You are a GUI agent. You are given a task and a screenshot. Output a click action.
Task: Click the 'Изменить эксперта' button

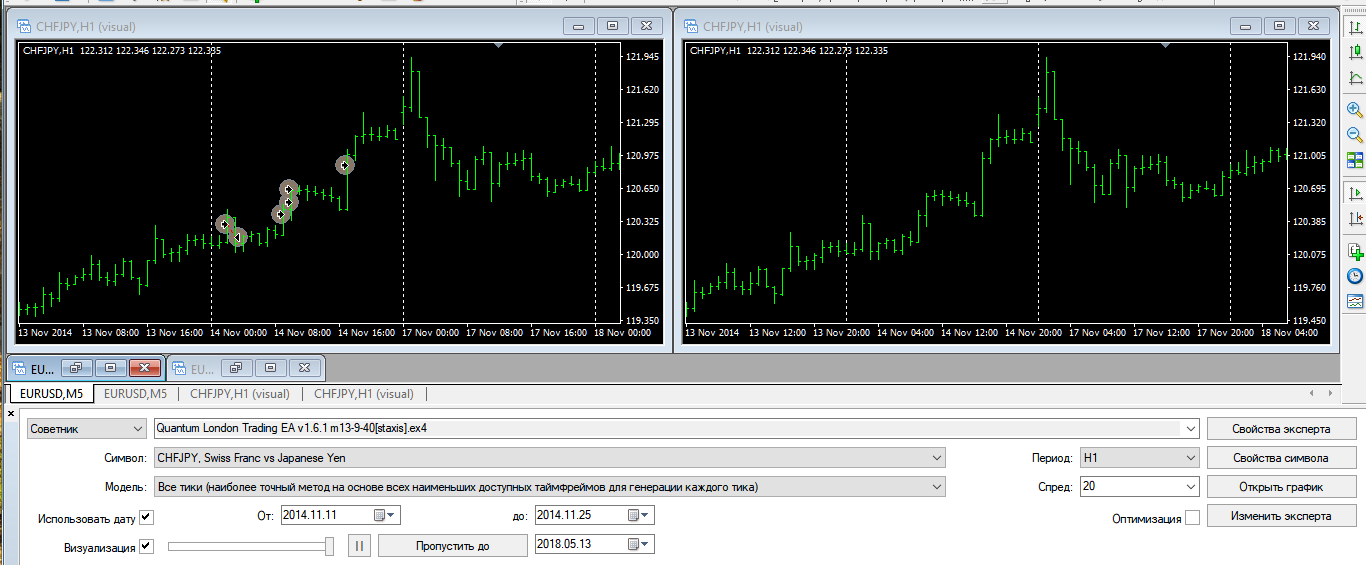1281,516
